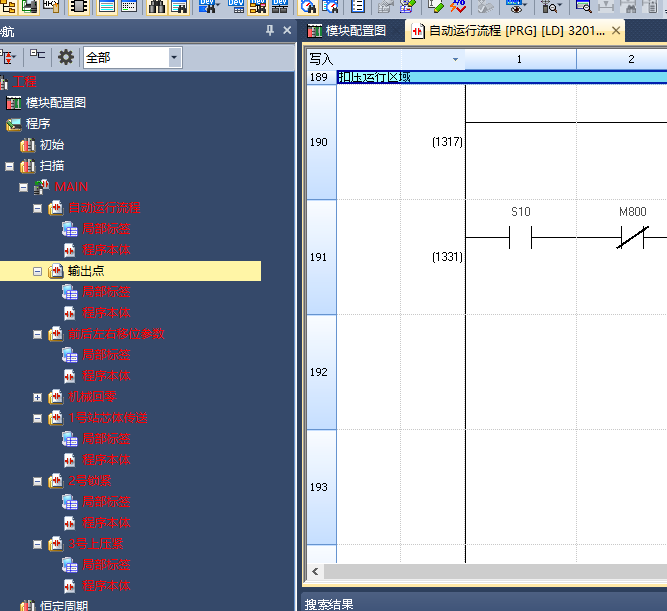The width and height of the screenshot is (667, 611).
Task: Click the 模块配置图 icon in the project tree
Action: click(x=14, y=103)
